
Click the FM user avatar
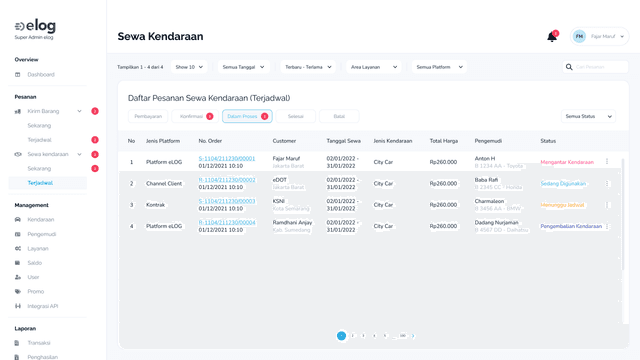point(579,36)
